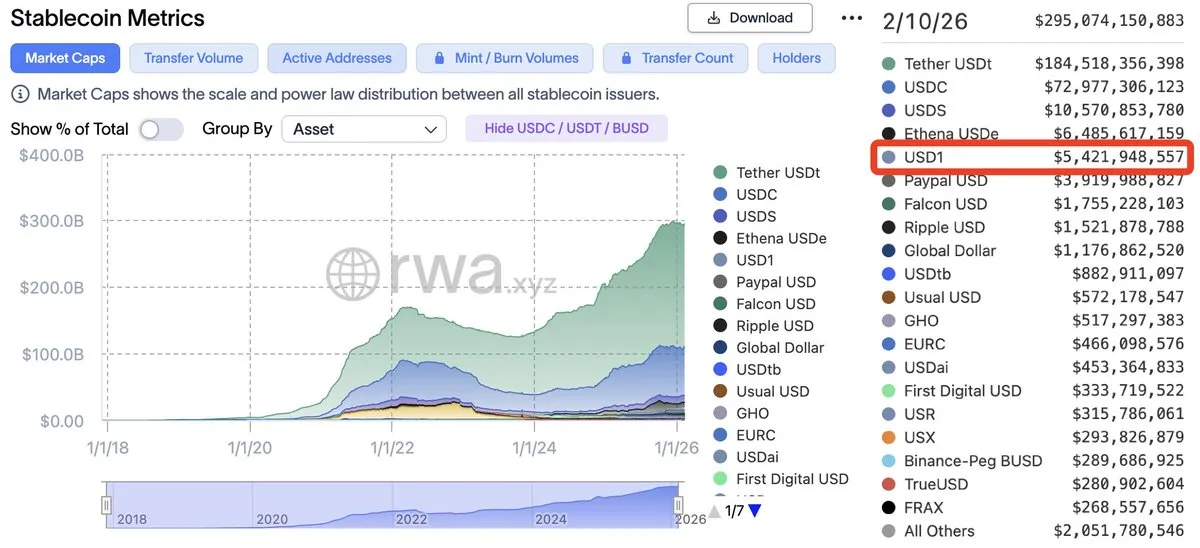The width and height of the screenshot is (1200, 548).
Task: Hide Ethena USDe series in legend
Action: (x=780, y=238)
